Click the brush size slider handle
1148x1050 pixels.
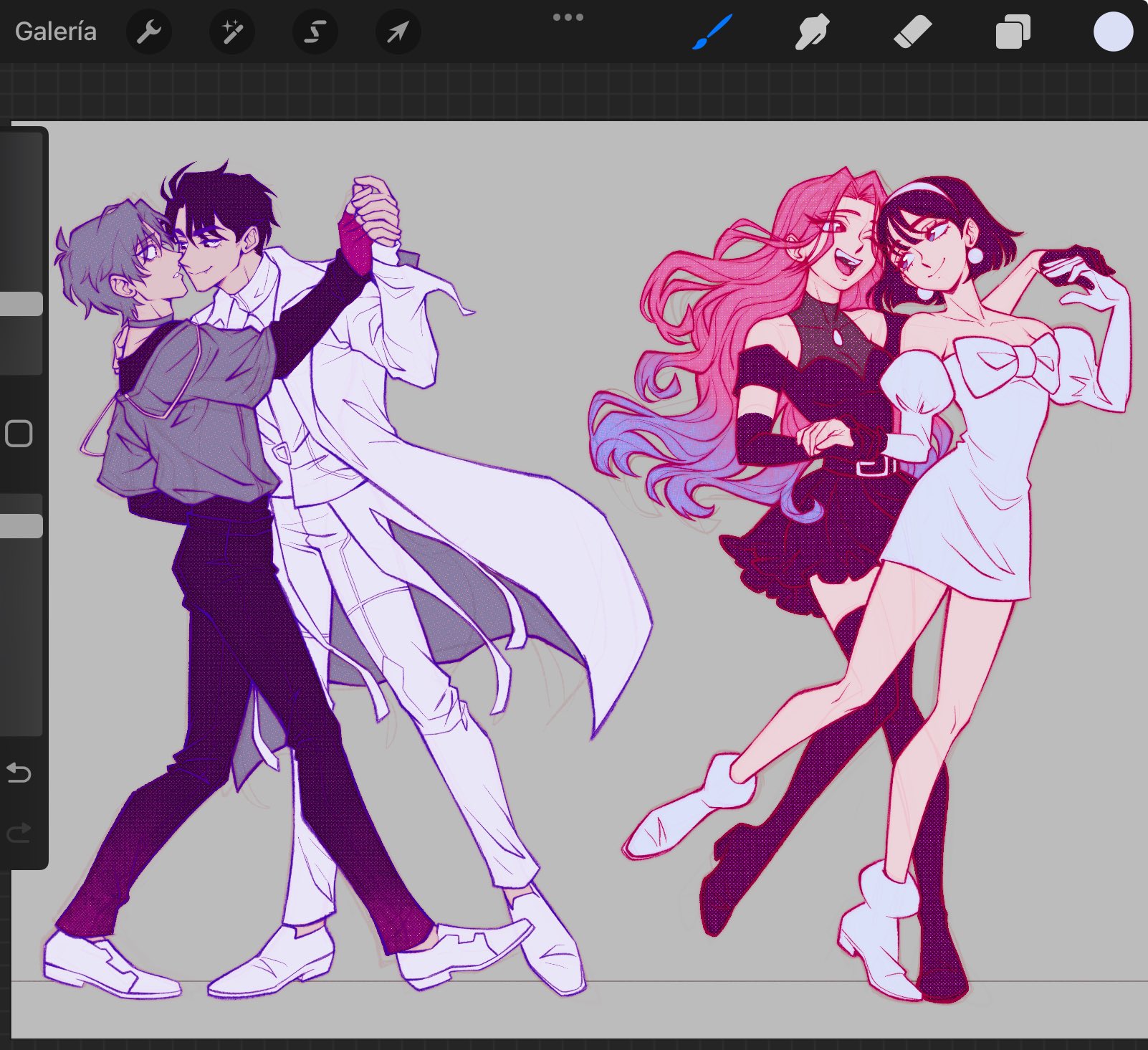21,304
